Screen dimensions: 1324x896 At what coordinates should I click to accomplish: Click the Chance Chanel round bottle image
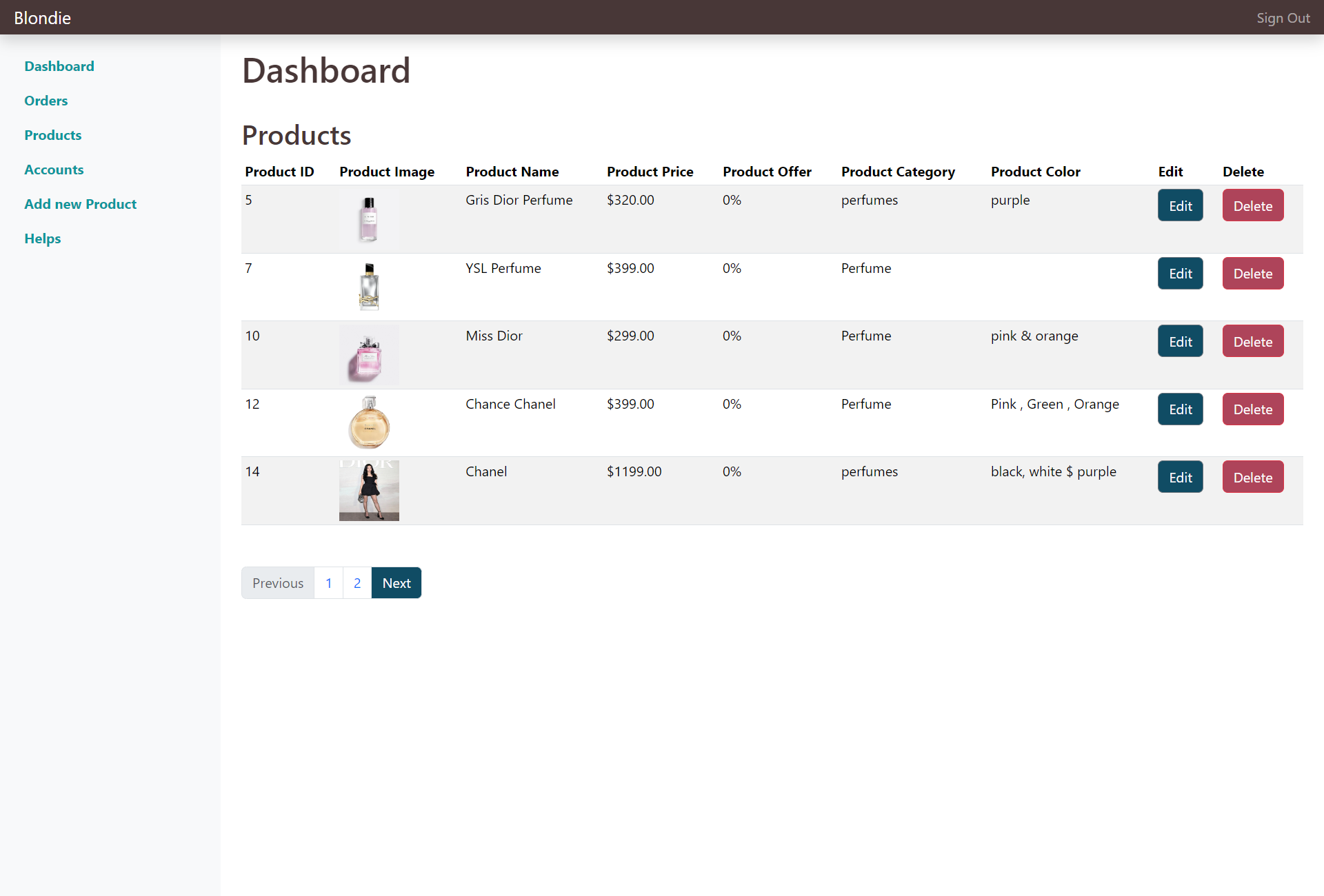point(369,422)
